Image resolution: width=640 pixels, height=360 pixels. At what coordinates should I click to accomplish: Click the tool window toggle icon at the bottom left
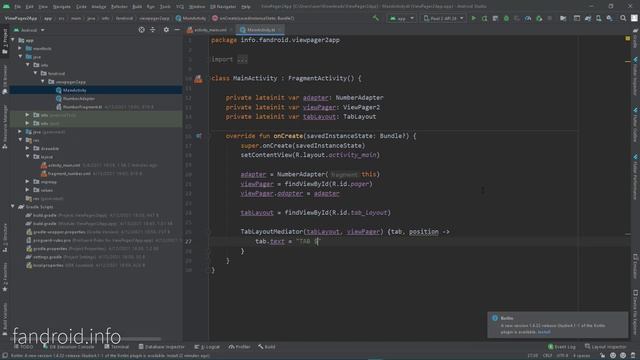pos(4,356)
